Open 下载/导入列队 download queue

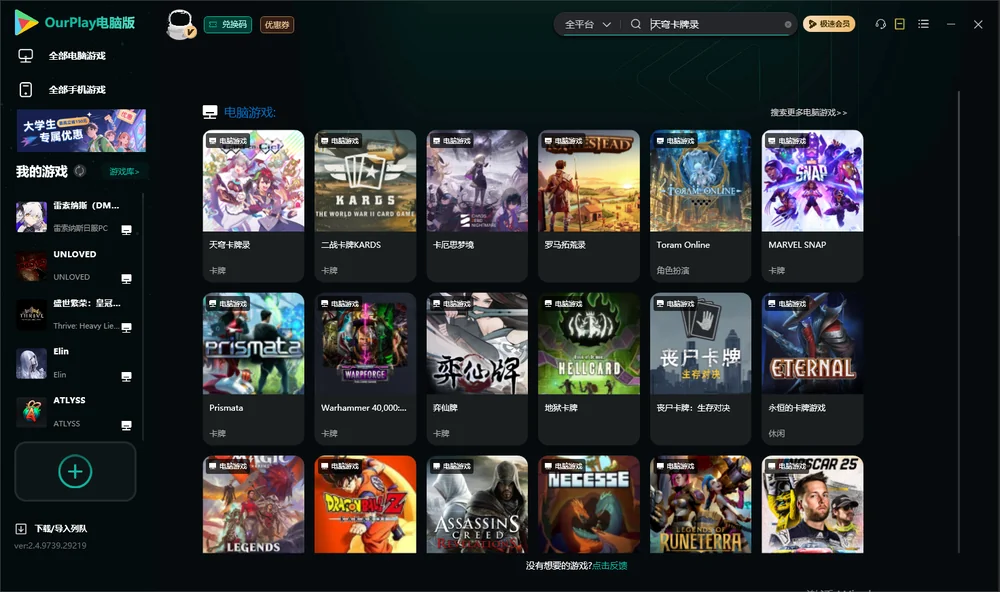pyautogui.click(x=51, y=528)
